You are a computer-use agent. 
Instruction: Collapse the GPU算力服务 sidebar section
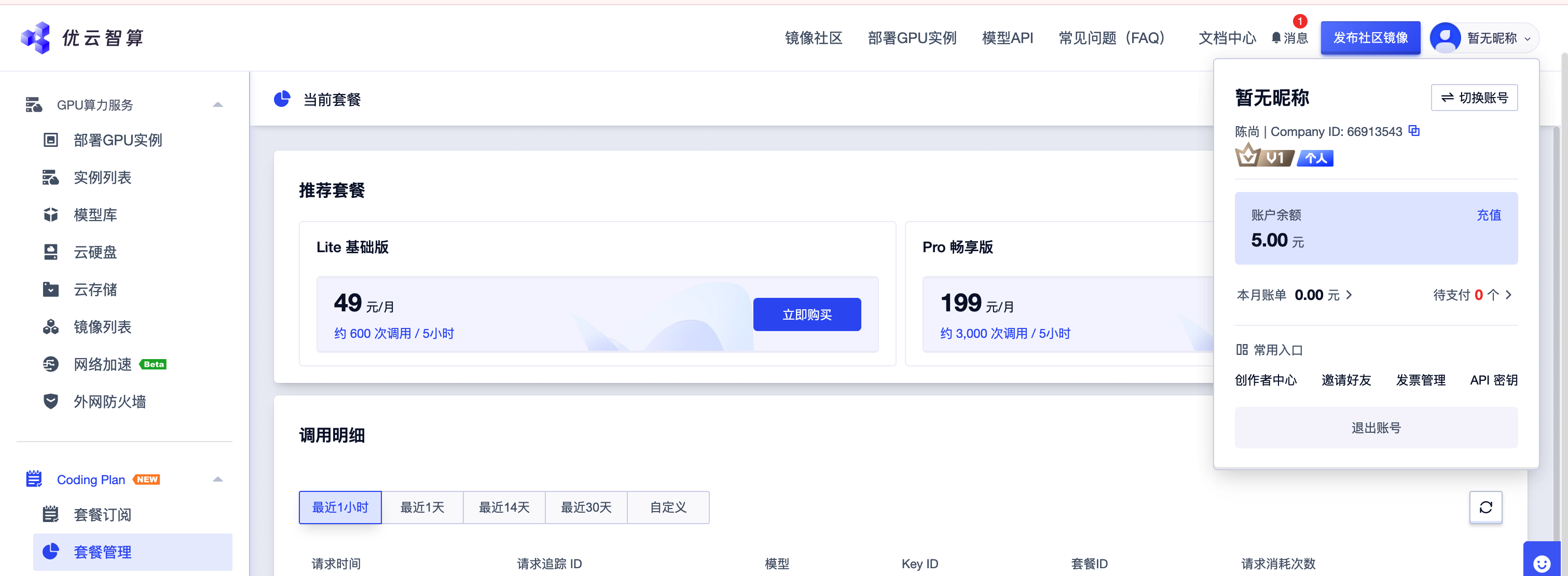pyautogui.click(x=218, y=105)
